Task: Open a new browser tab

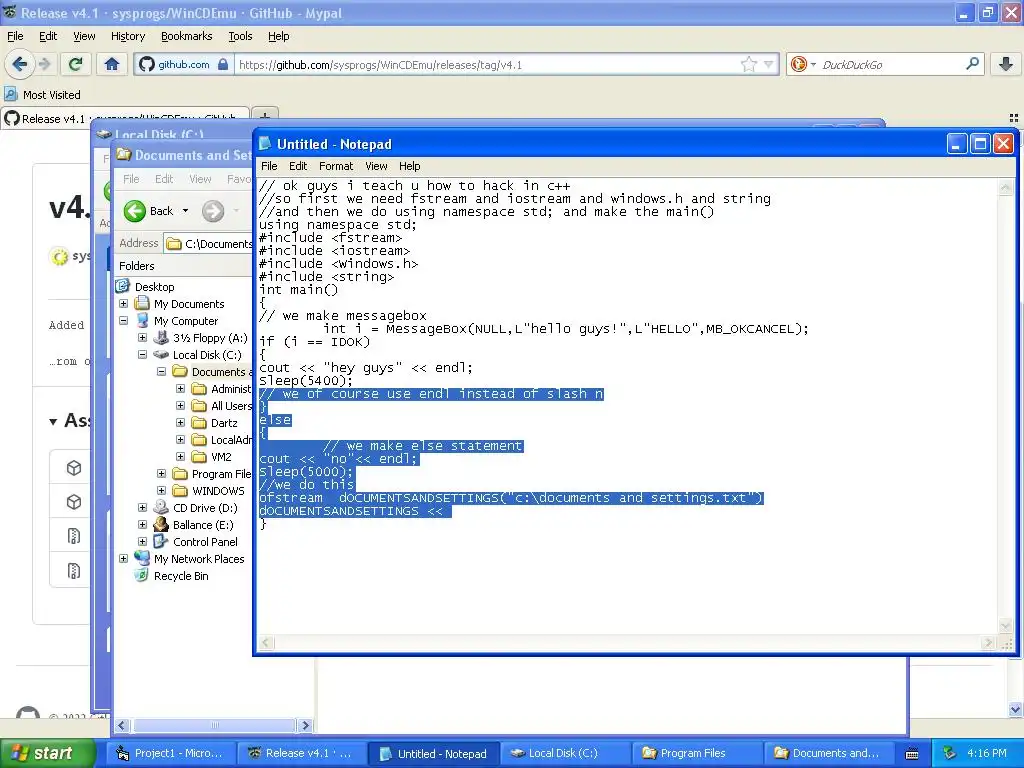Action: click(x=264, y=116)
